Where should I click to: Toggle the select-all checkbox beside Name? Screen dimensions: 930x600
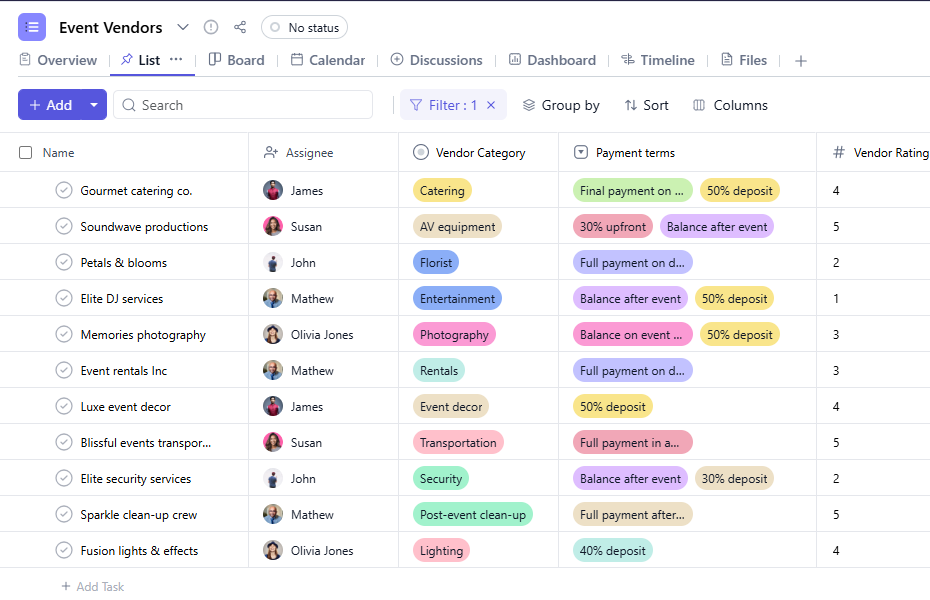[26, 152]
